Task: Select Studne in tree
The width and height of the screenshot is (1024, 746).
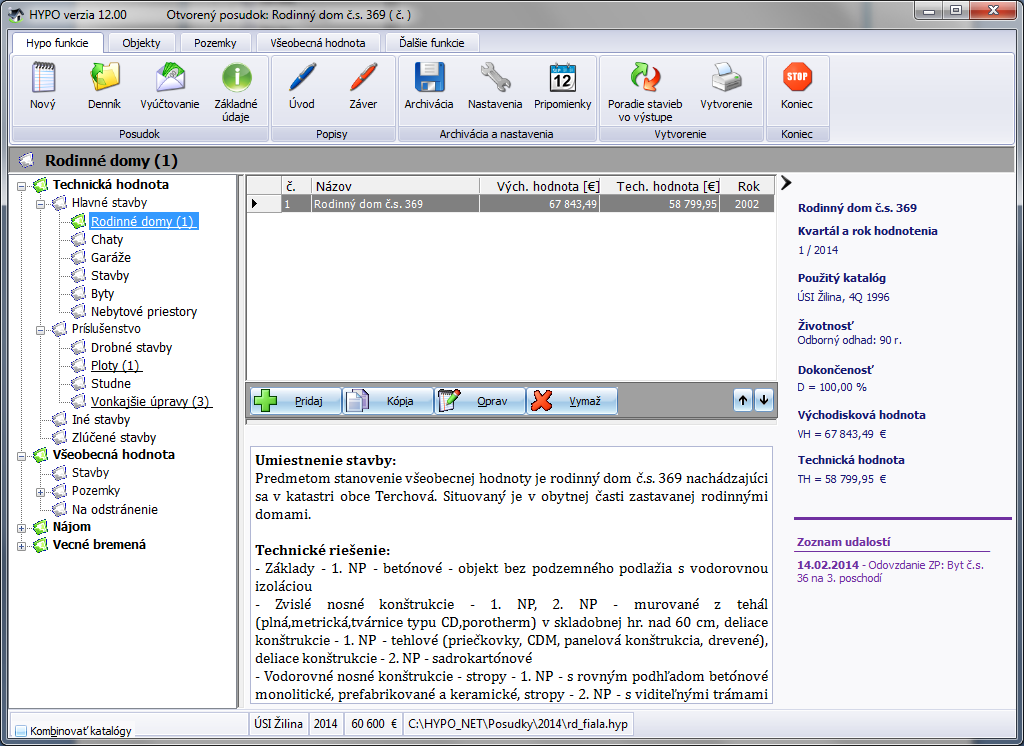Action: tap(110, 383)
